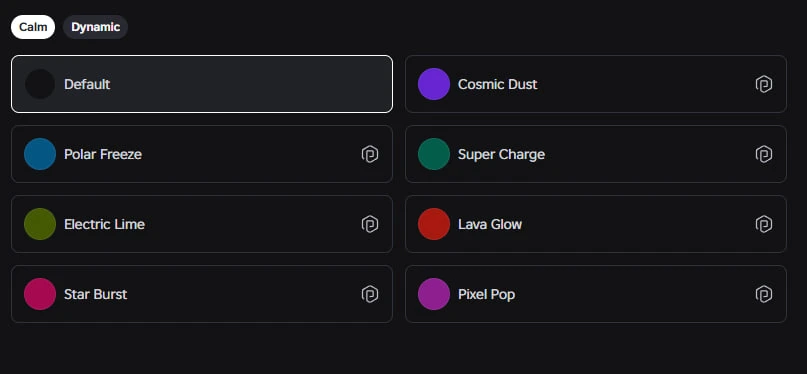Switch to the Dynamic tab

pos(95,27)
